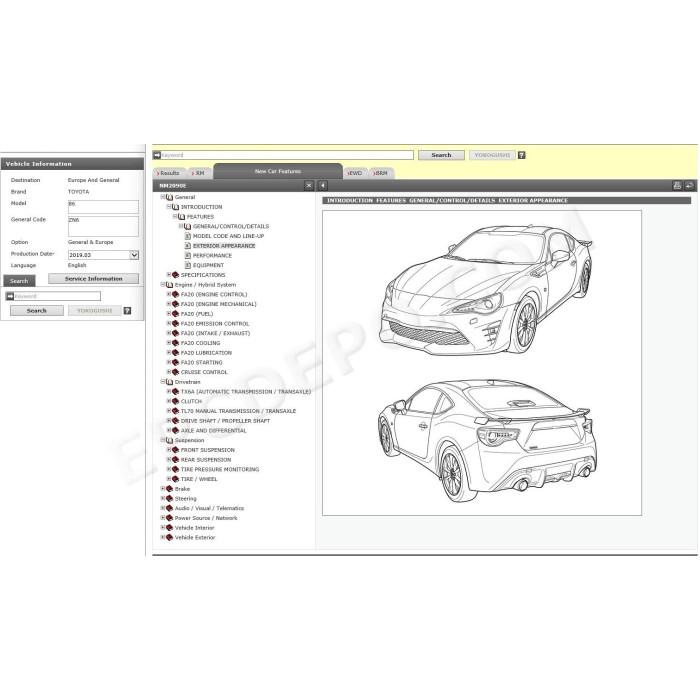This screenshot has height=700, width=700.
Task: Open AXLE AND DIFFERENTIAL section
Action: coord(213,430)
